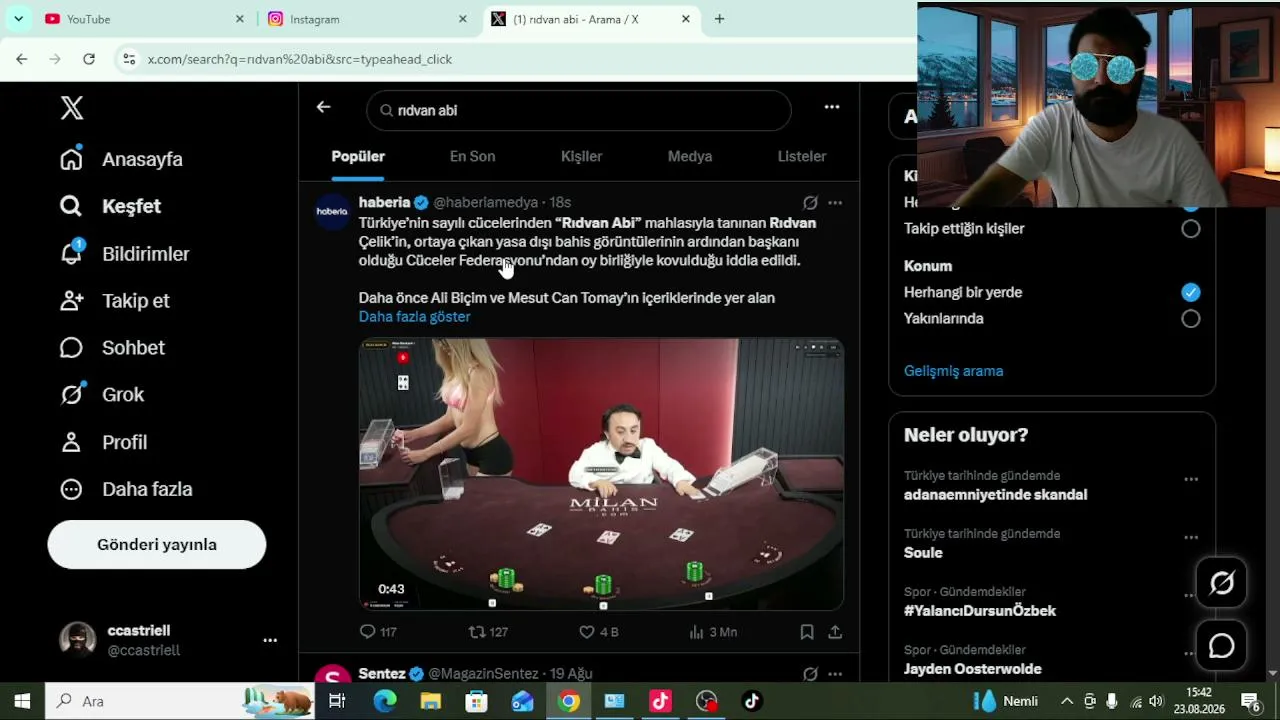1280x720 pixels.
Task: Switch to the Listeler tab
Action: tap(802, 156)
